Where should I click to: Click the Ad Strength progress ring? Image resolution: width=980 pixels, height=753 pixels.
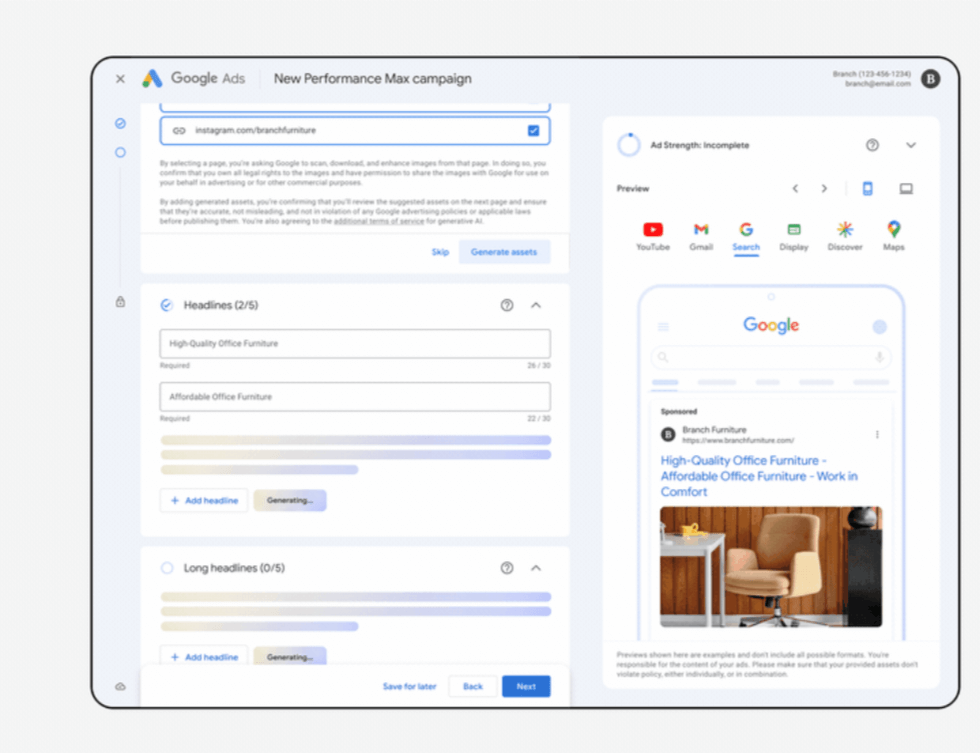(629, 145)
